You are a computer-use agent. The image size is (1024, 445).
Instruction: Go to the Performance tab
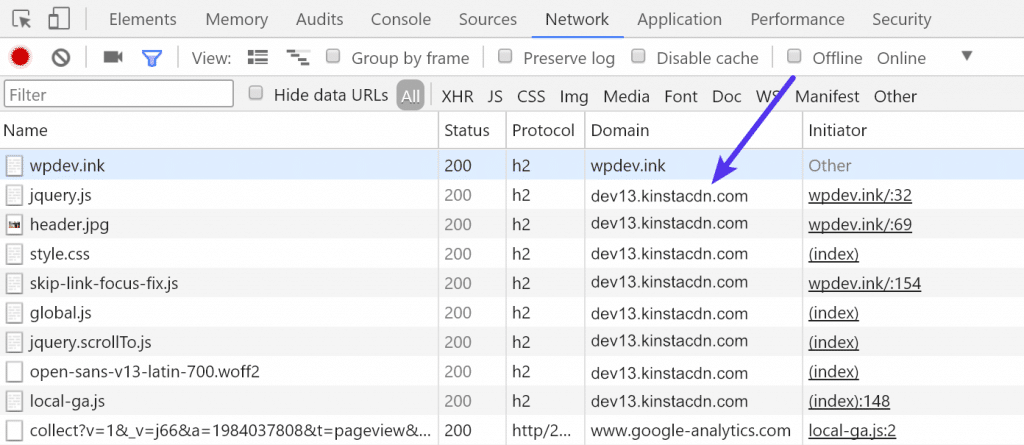pos(797,20)
